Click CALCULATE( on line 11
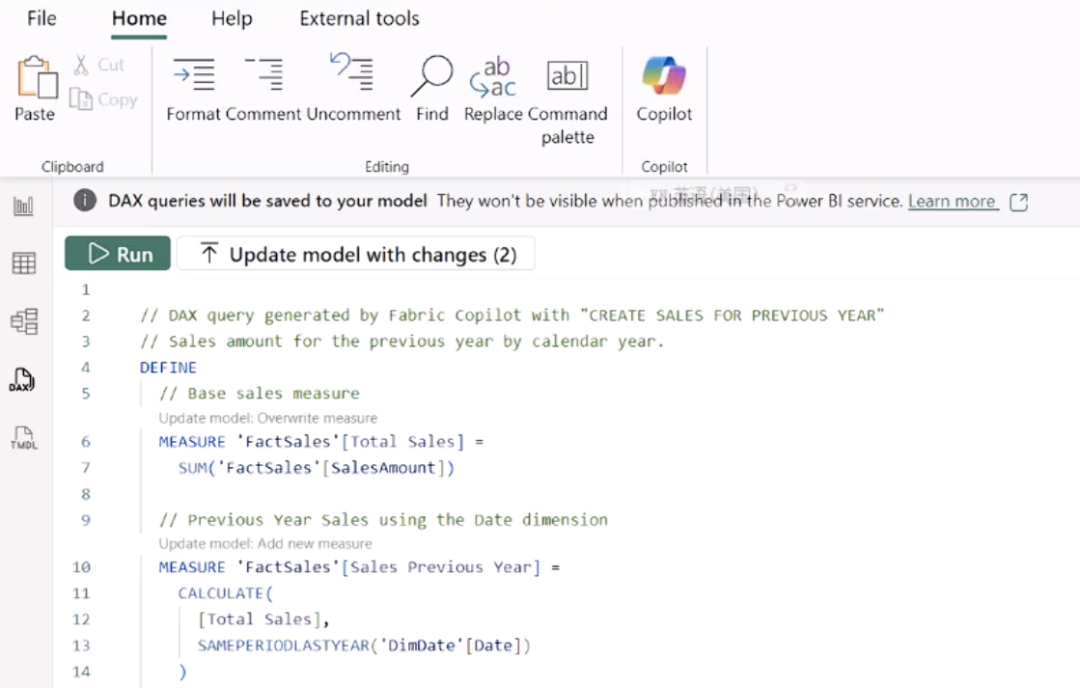Viewport: 1080px width, 688px height. [225, 593]
